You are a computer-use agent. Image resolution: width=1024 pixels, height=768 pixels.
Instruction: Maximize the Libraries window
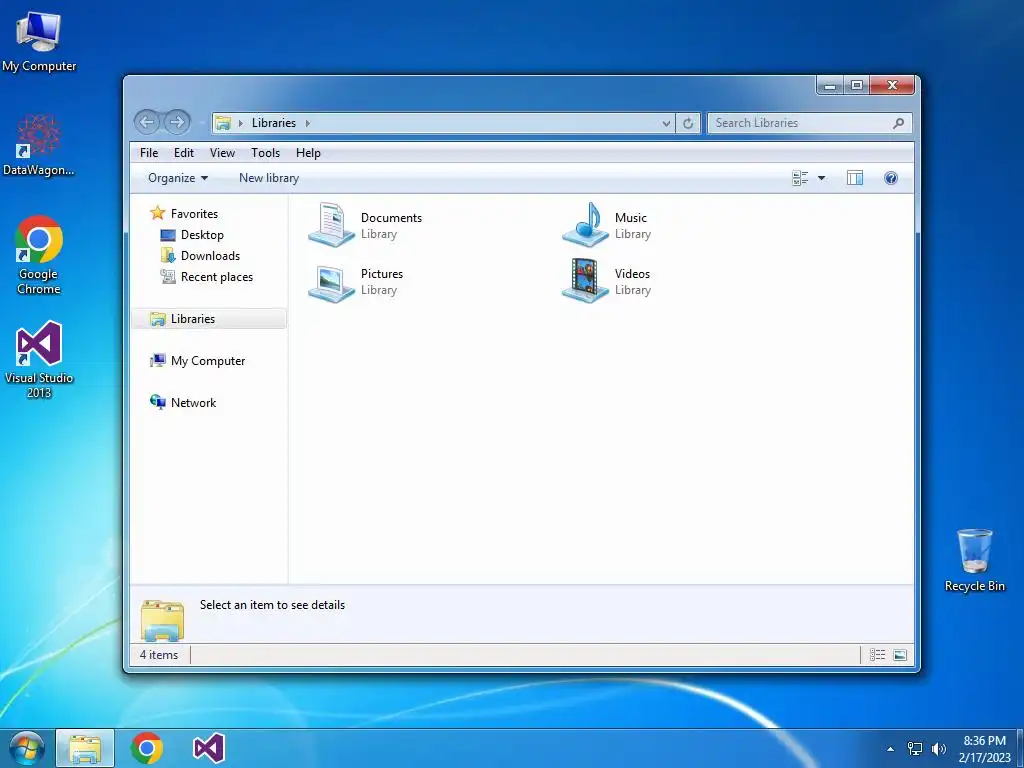(x=857, y=86)
